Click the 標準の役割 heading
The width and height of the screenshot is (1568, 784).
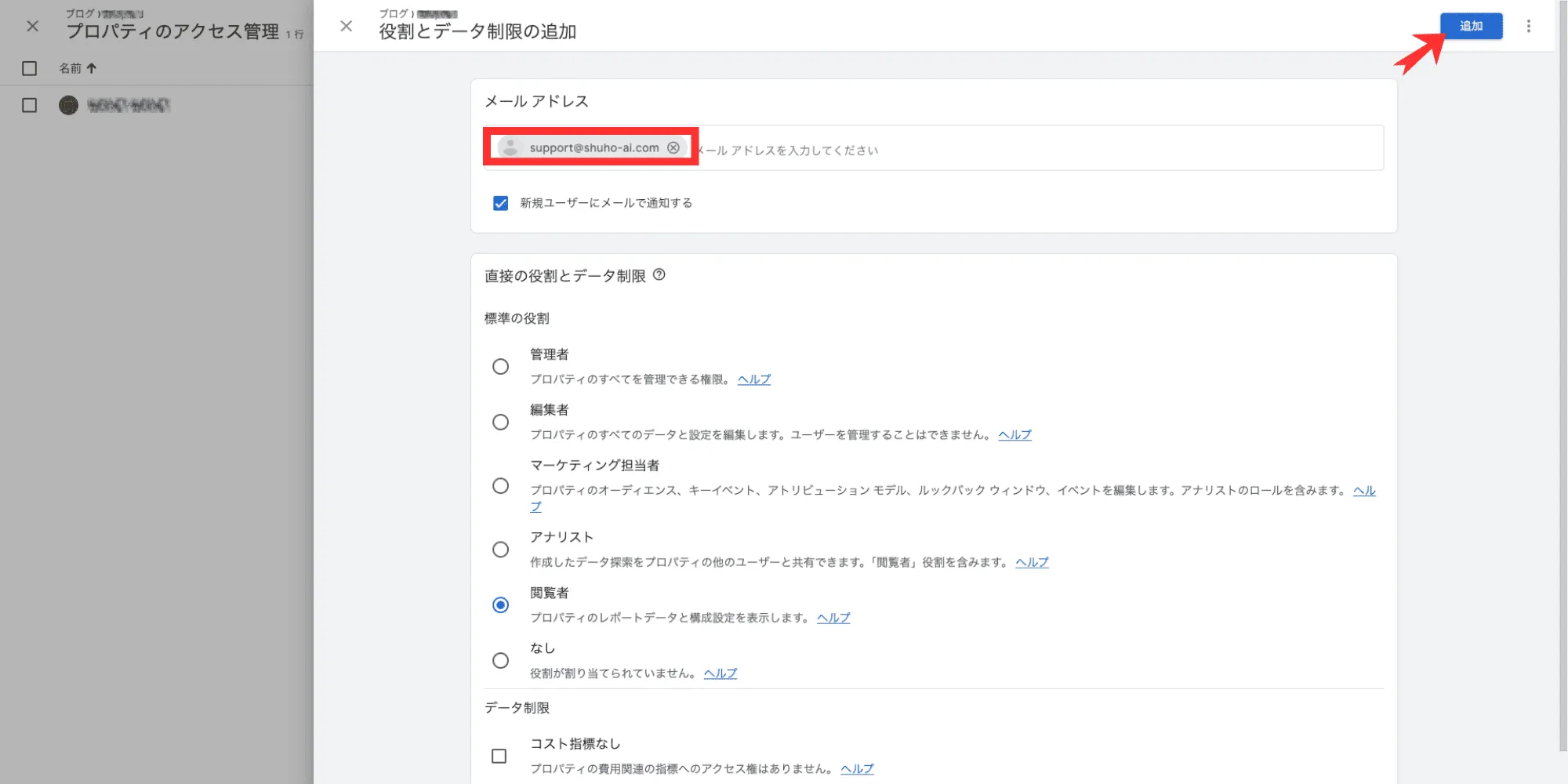517,318
